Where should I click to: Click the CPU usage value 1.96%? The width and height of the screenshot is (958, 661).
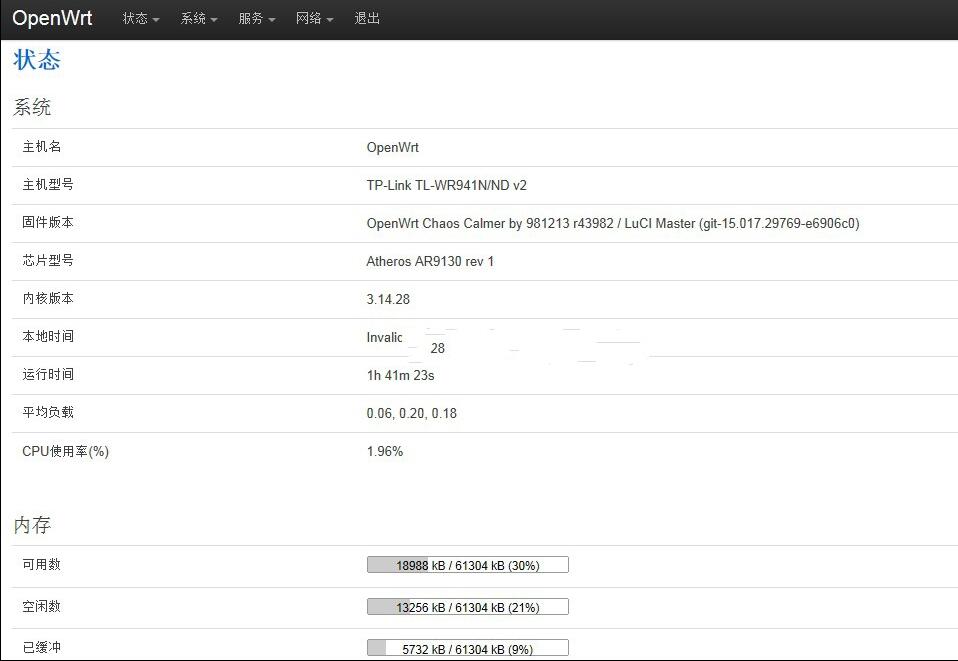tap(385, 451)
